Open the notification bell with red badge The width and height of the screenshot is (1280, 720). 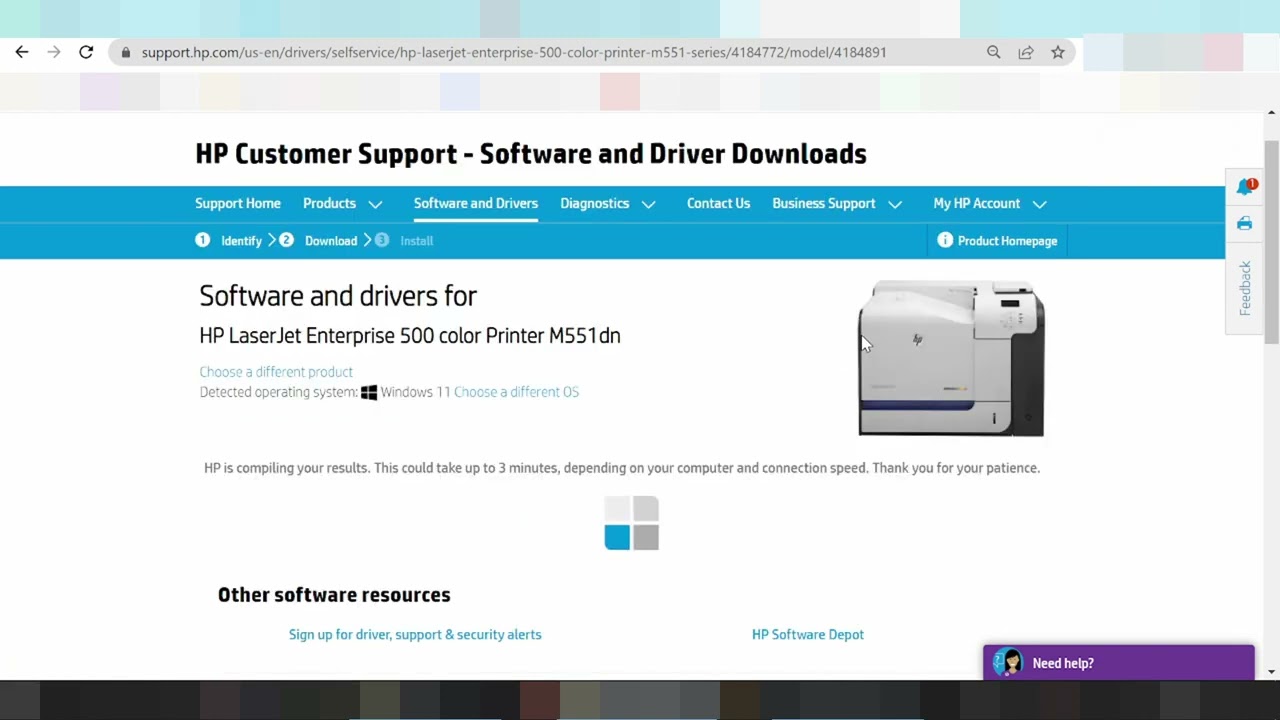1246,187
